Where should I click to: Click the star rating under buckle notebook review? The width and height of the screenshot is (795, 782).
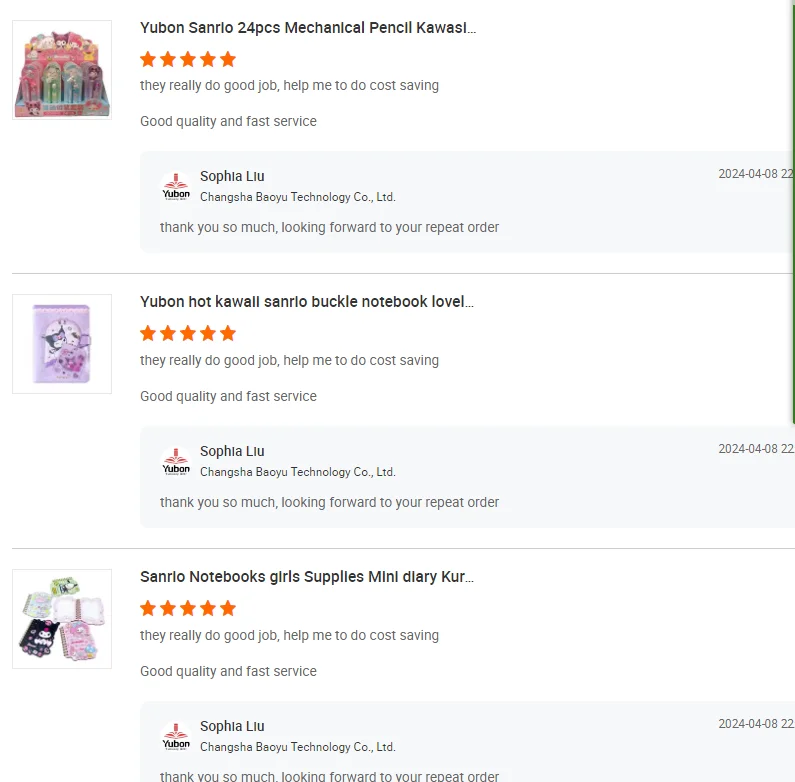(x=188, y=333)
